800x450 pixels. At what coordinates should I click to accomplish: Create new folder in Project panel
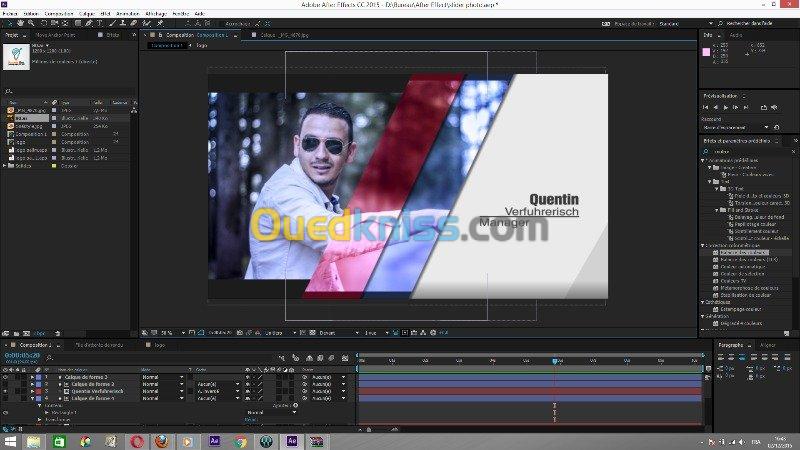(x=16, y=333)
